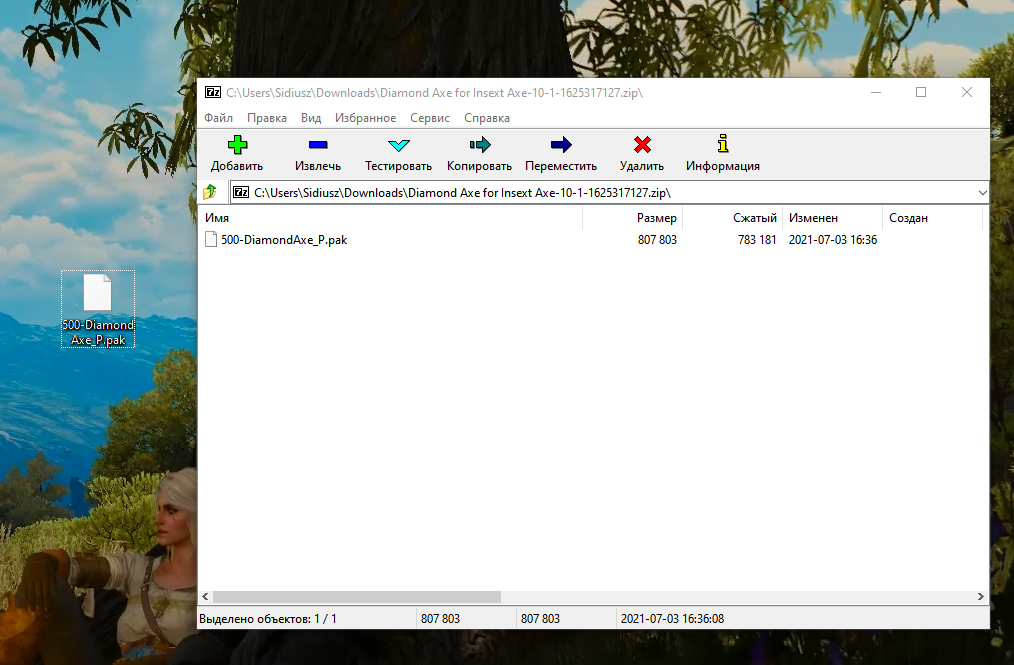
Task: Click the blue minus Извлечь icon
Action: pyautogui.click(x=318, y=145)
